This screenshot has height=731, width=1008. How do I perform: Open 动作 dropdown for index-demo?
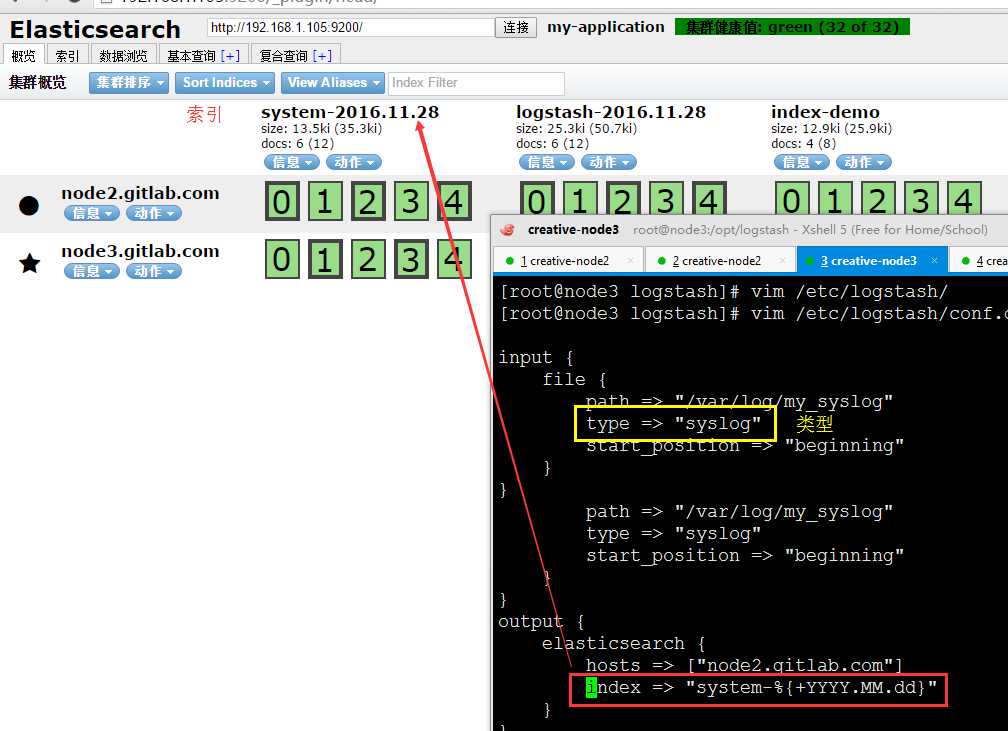pos(863,162)
